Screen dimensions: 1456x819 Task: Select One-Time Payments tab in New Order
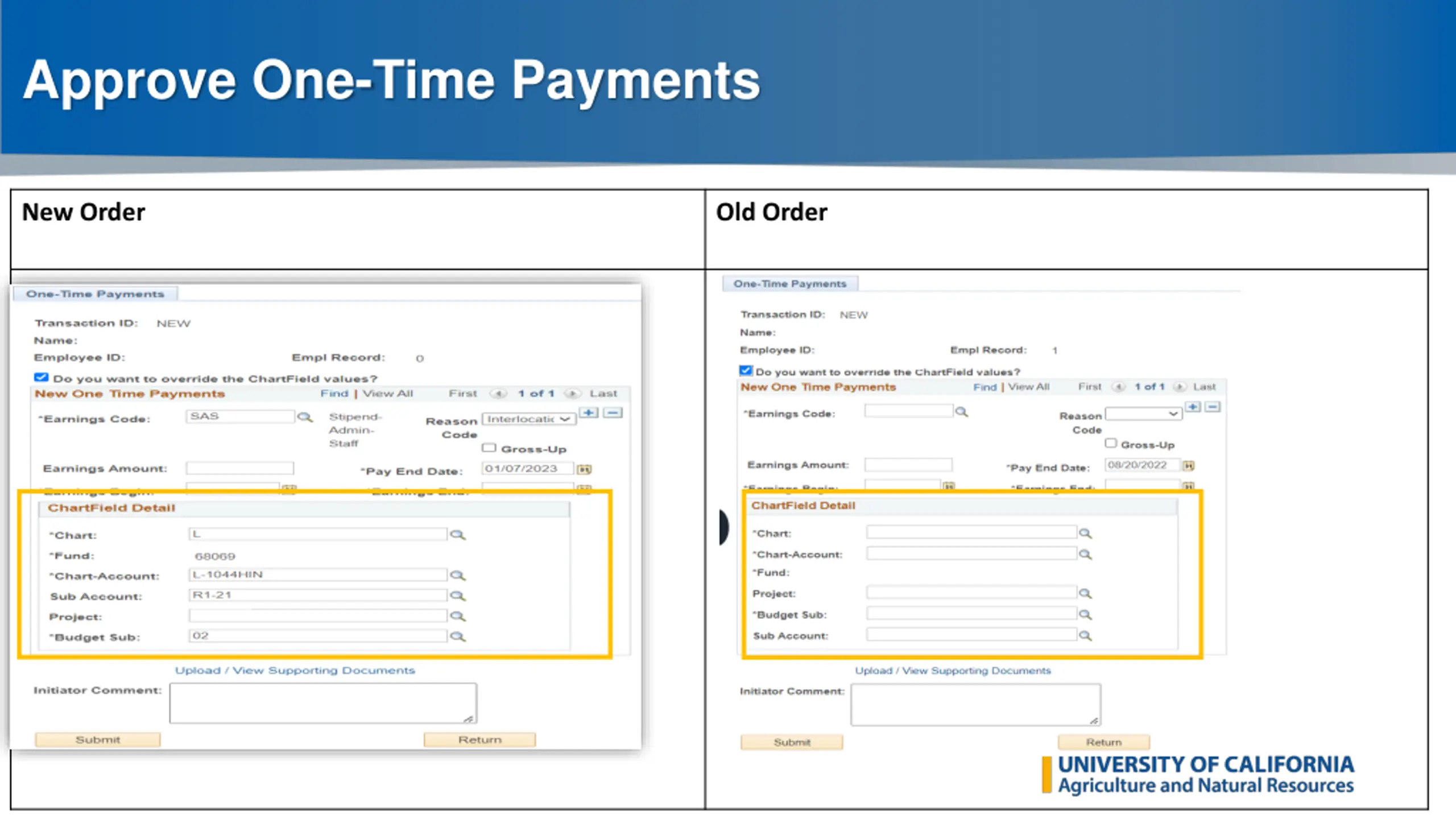(95, 294)
